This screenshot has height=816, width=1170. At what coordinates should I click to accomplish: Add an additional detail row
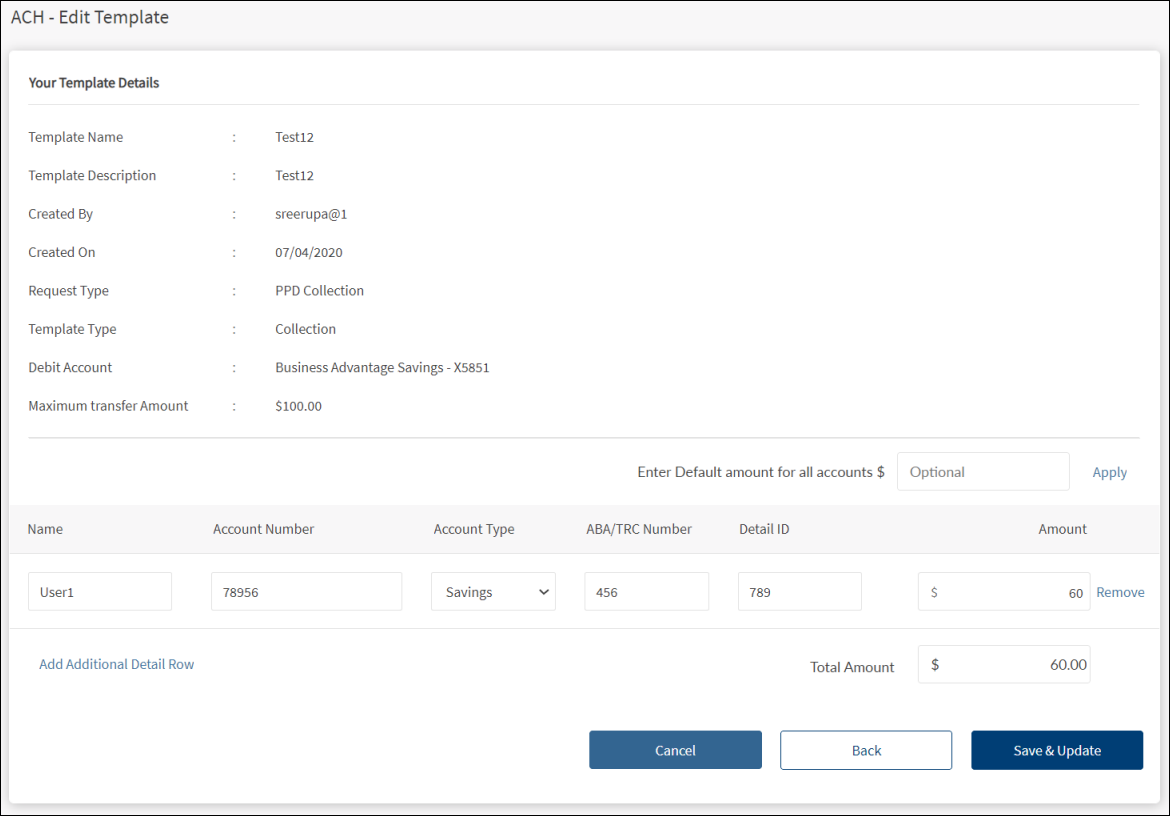pos(116,664)
